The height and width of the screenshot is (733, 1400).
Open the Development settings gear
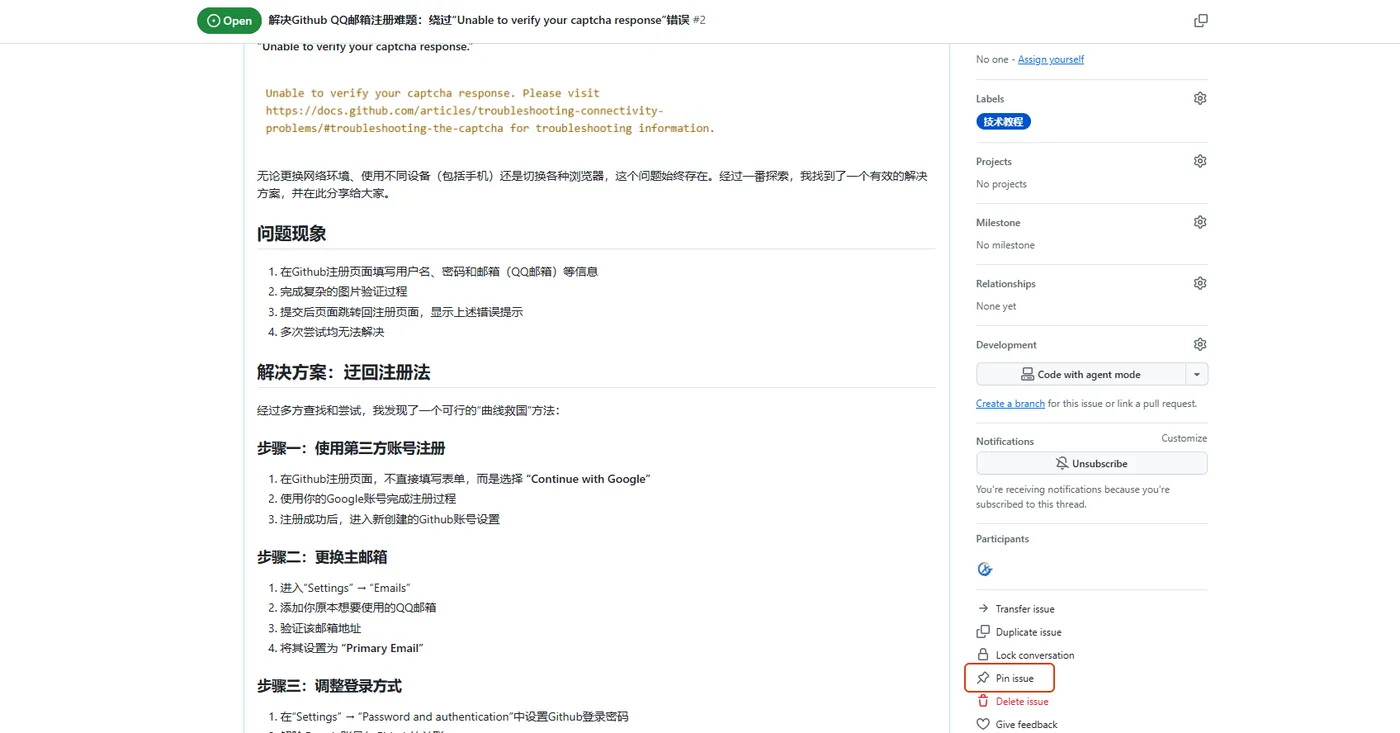point(1200,344)
